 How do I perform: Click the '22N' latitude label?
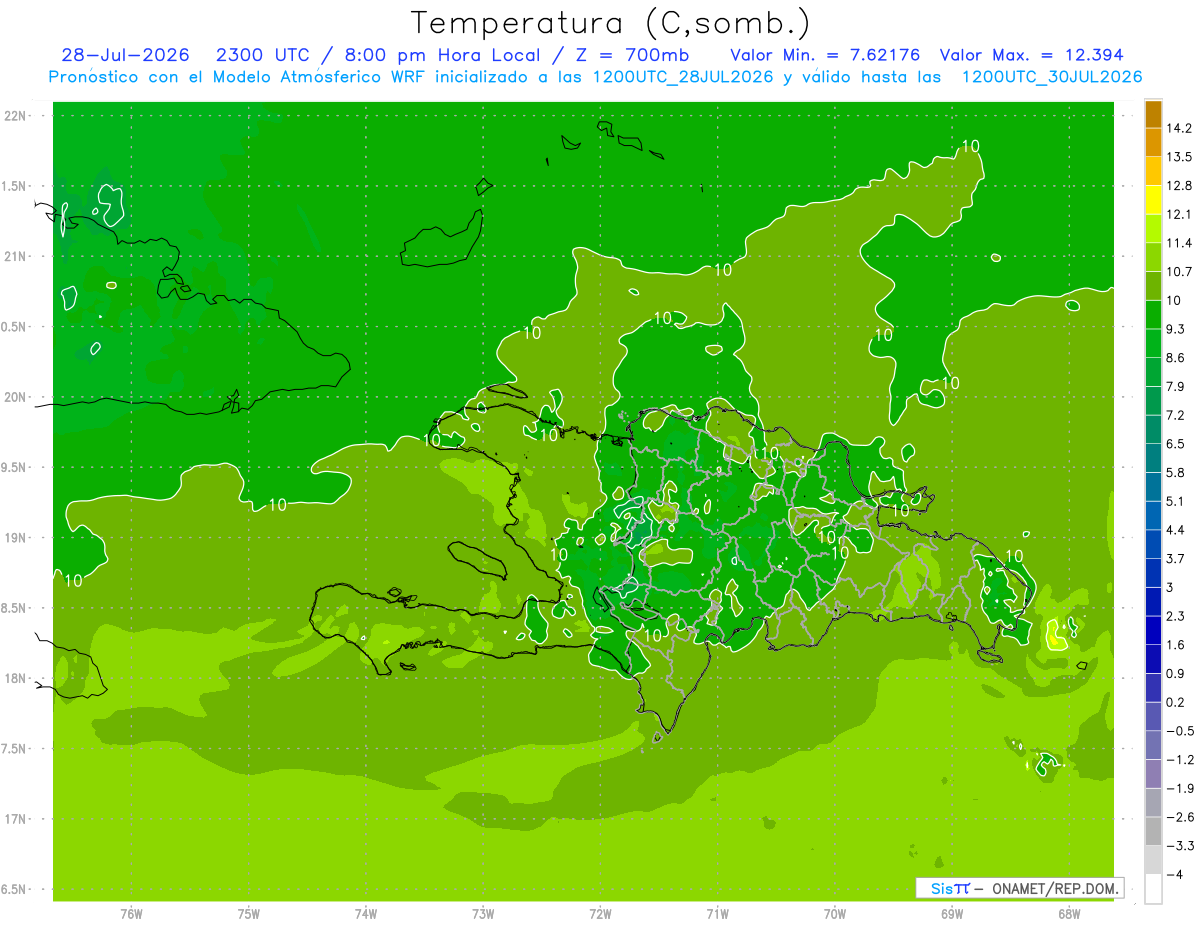pos(15,116)
